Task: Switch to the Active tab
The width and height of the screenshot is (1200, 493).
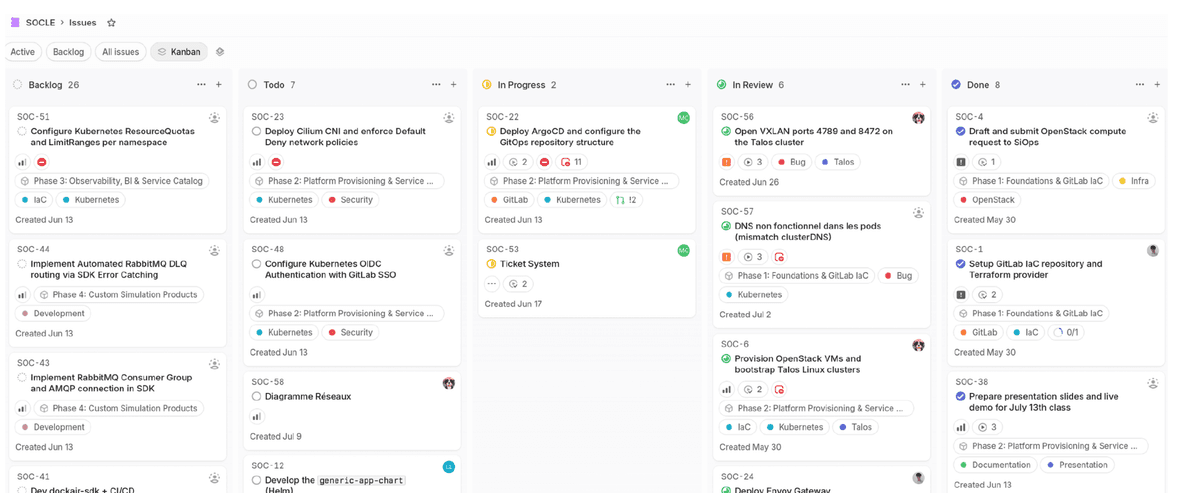Action: pos(23,52)
